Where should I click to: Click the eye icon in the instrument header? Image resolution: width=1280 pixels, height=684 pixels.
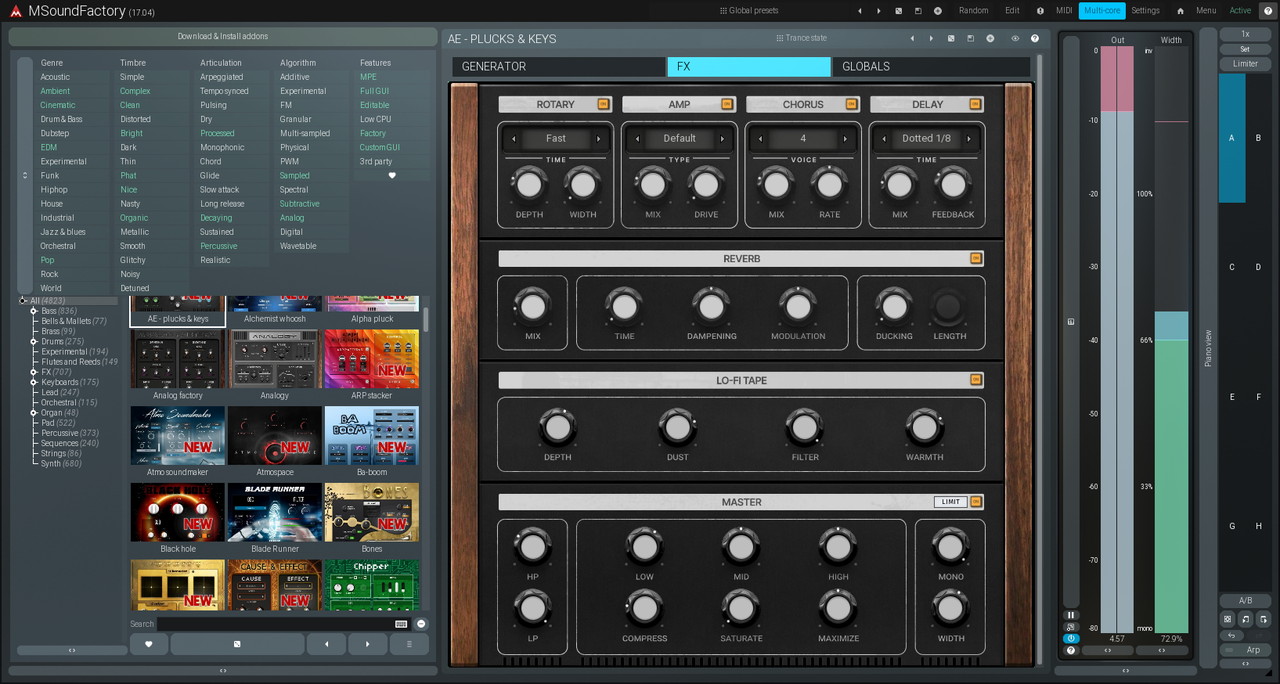coord(1015,39)
